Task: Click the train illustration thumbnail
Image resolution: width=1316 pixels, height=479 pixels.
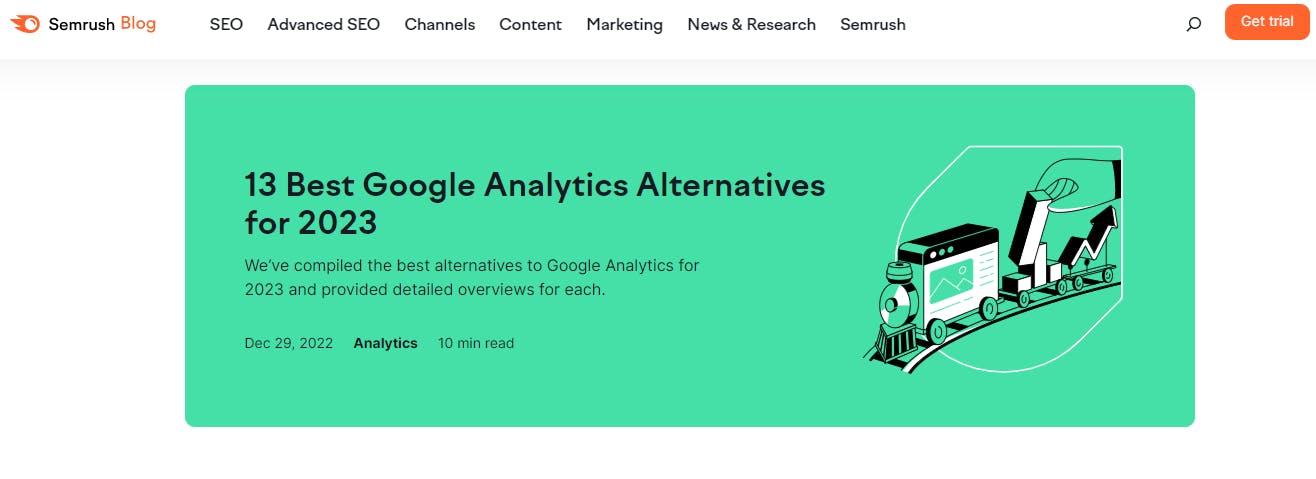Action: pos(992,258)
